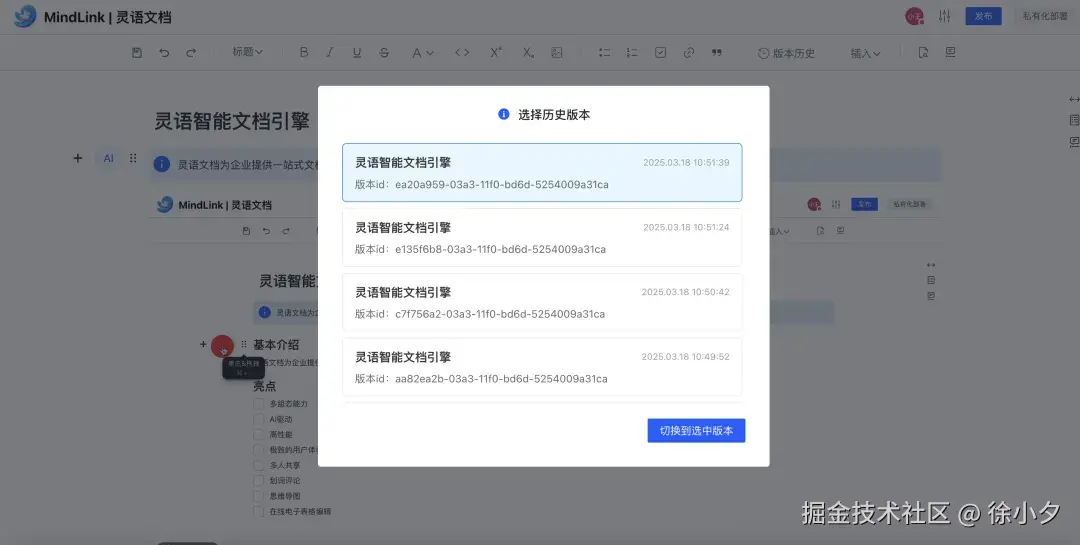Insert inline code with the <> icon

coord(462,52)
